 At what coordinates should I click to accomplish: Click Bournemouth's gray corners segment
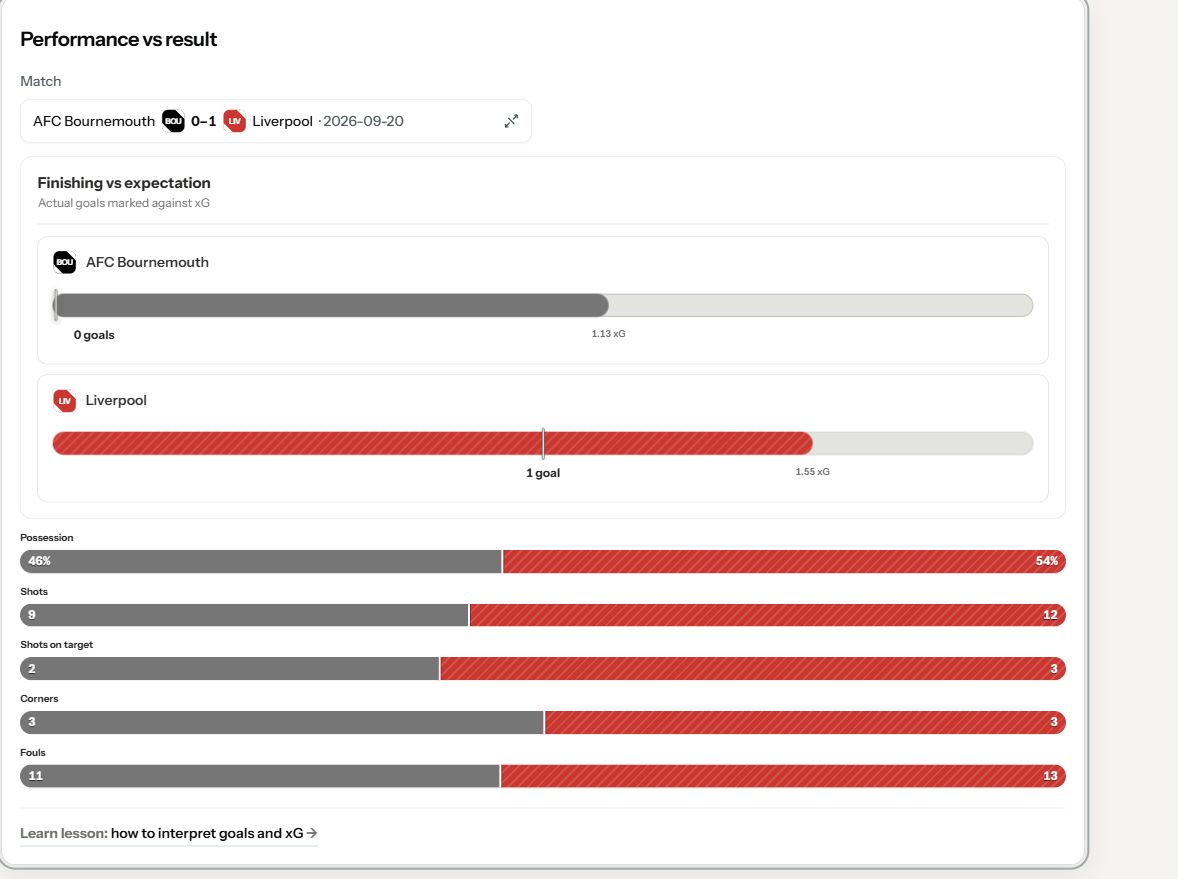click(x=282, y=722)
